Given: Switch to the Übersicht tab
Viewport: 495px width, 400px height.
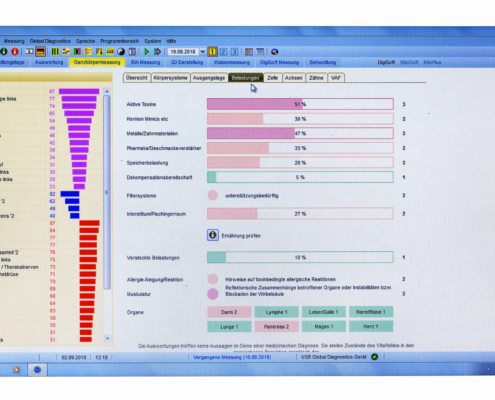Looking at the screenshot, I should tap(137, 78).
